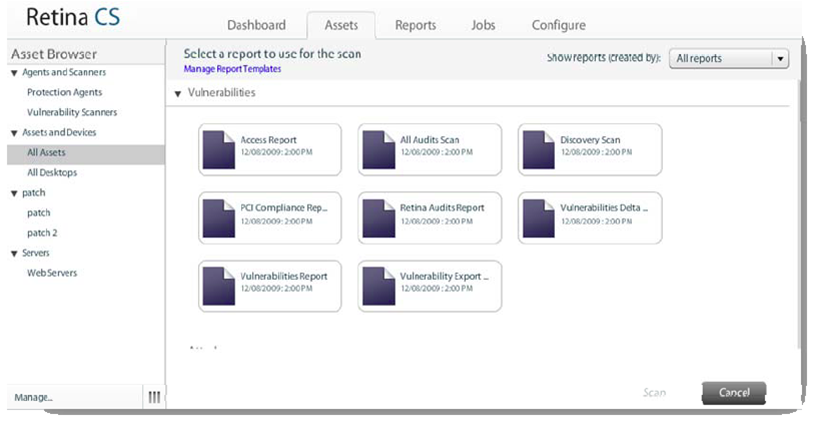Select All Desktops in the tree

click(52, 172)
